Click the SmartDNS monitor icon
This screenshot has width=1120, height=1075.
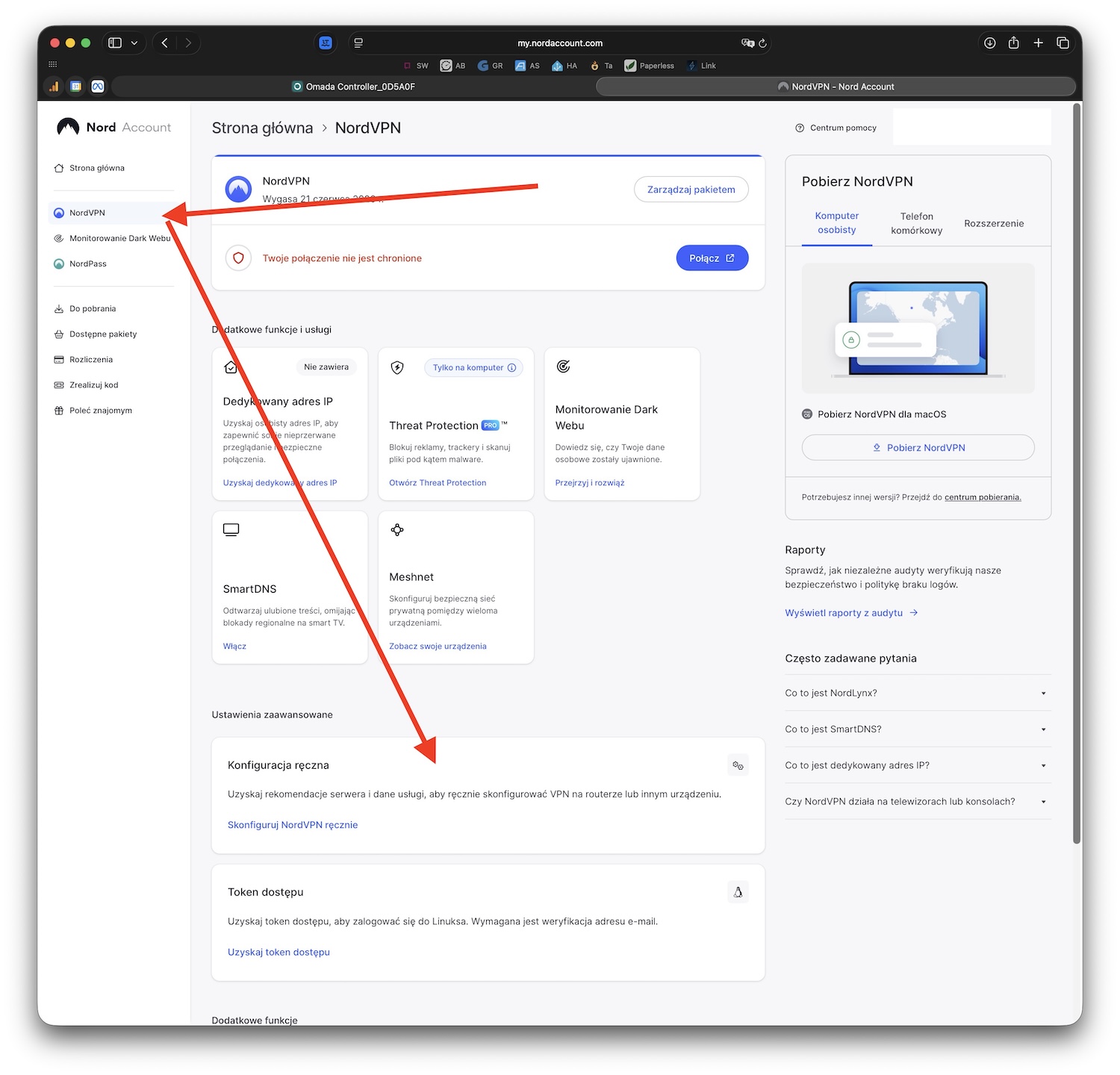point(231,530)
